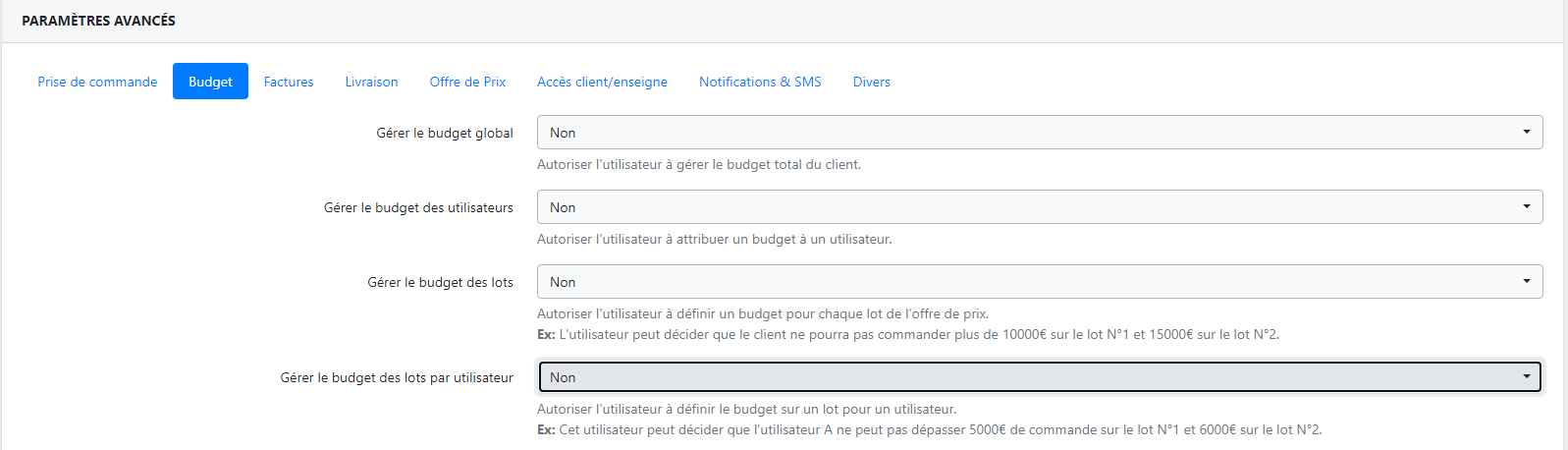Click the help text about budget total du client
This screenshot has height=450, width=1568.
(x=698, y=164)
